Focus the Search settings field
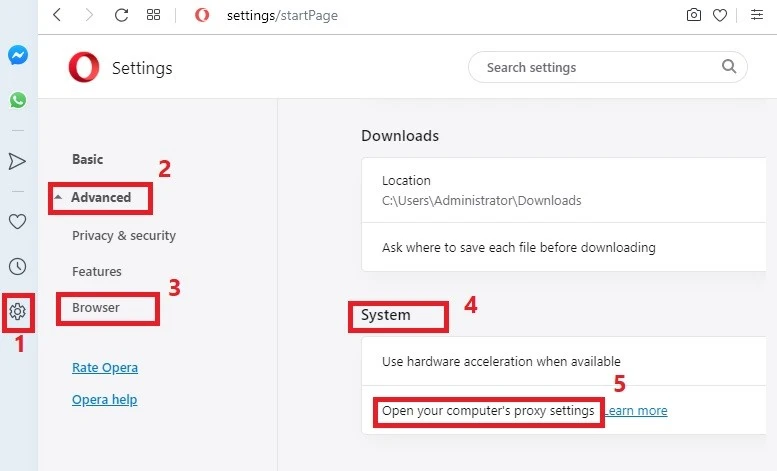Viewport: 777px width, 471px height. click(x=608, y=67)
